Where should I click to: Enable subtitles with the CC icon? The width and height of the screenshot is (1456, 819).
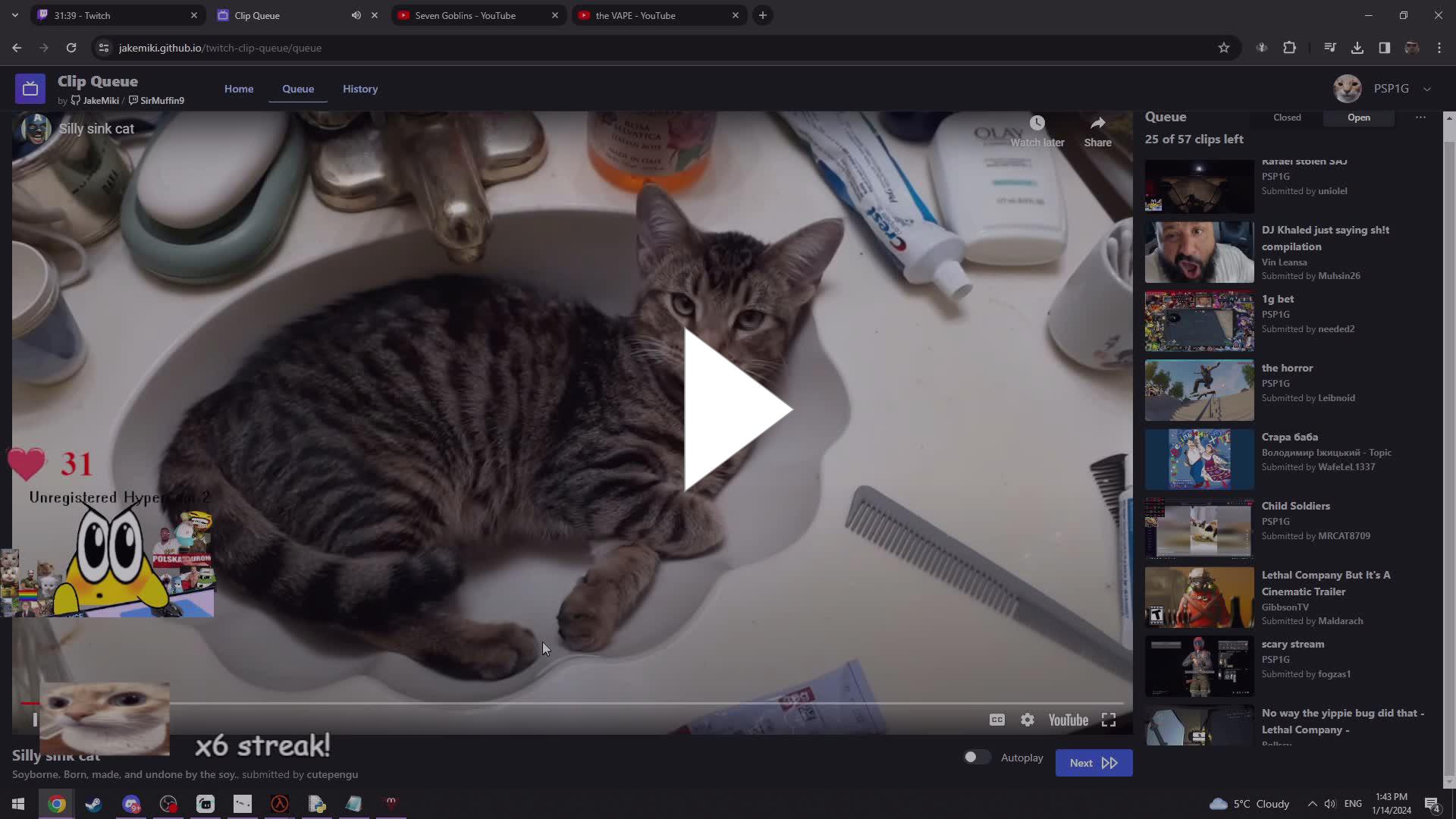coord(996,719)
